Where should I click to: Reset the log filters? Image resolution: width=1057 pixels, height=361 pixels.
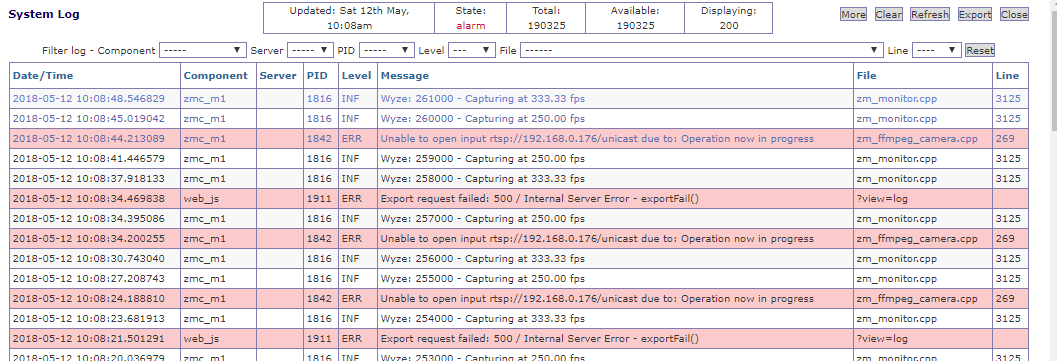pyautogui.click(x=979, y=50)
